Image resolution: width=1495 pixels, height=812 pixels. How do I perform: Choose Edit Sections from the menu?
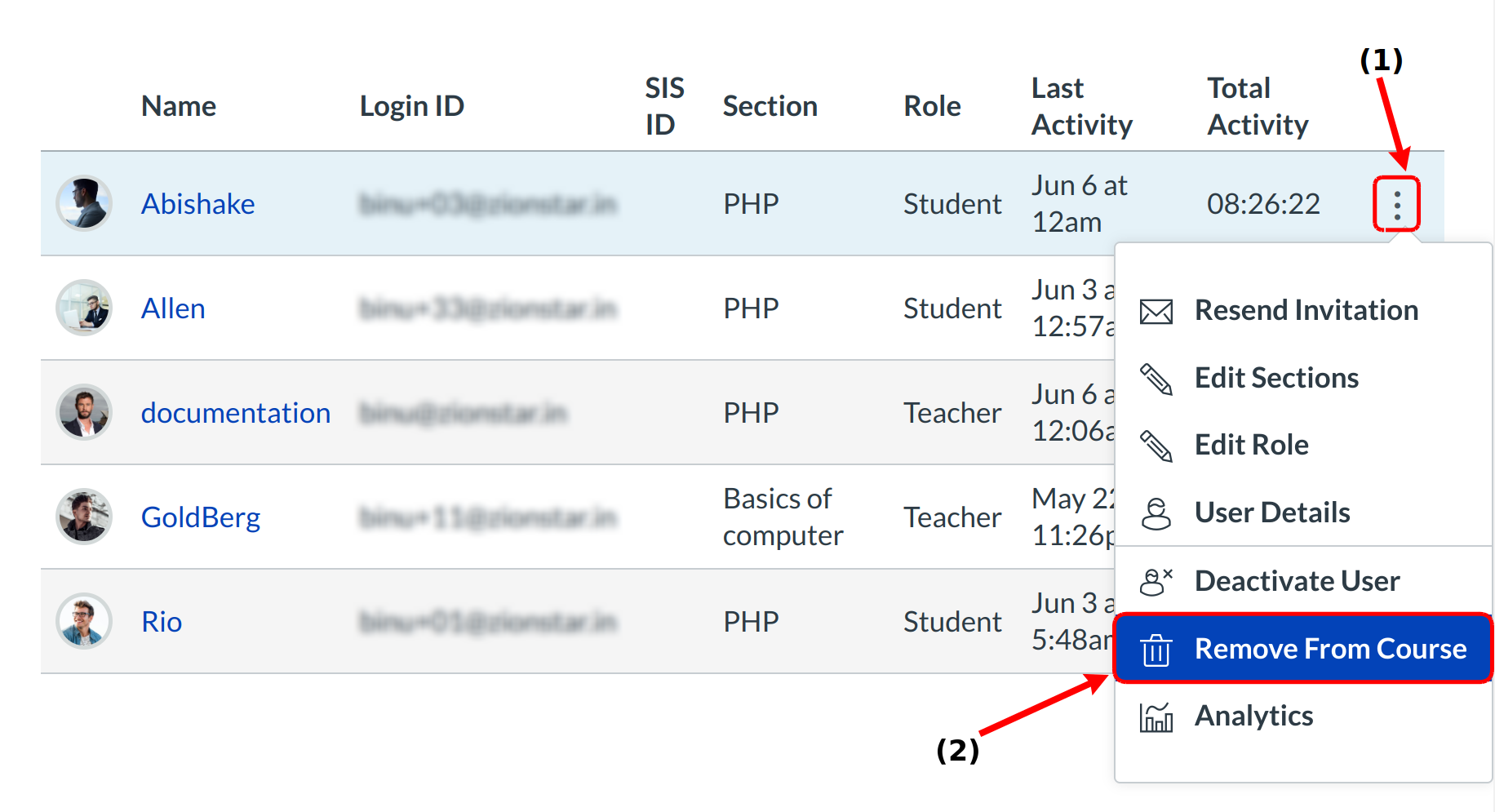pyautogui.click(x=1276, y=378)
